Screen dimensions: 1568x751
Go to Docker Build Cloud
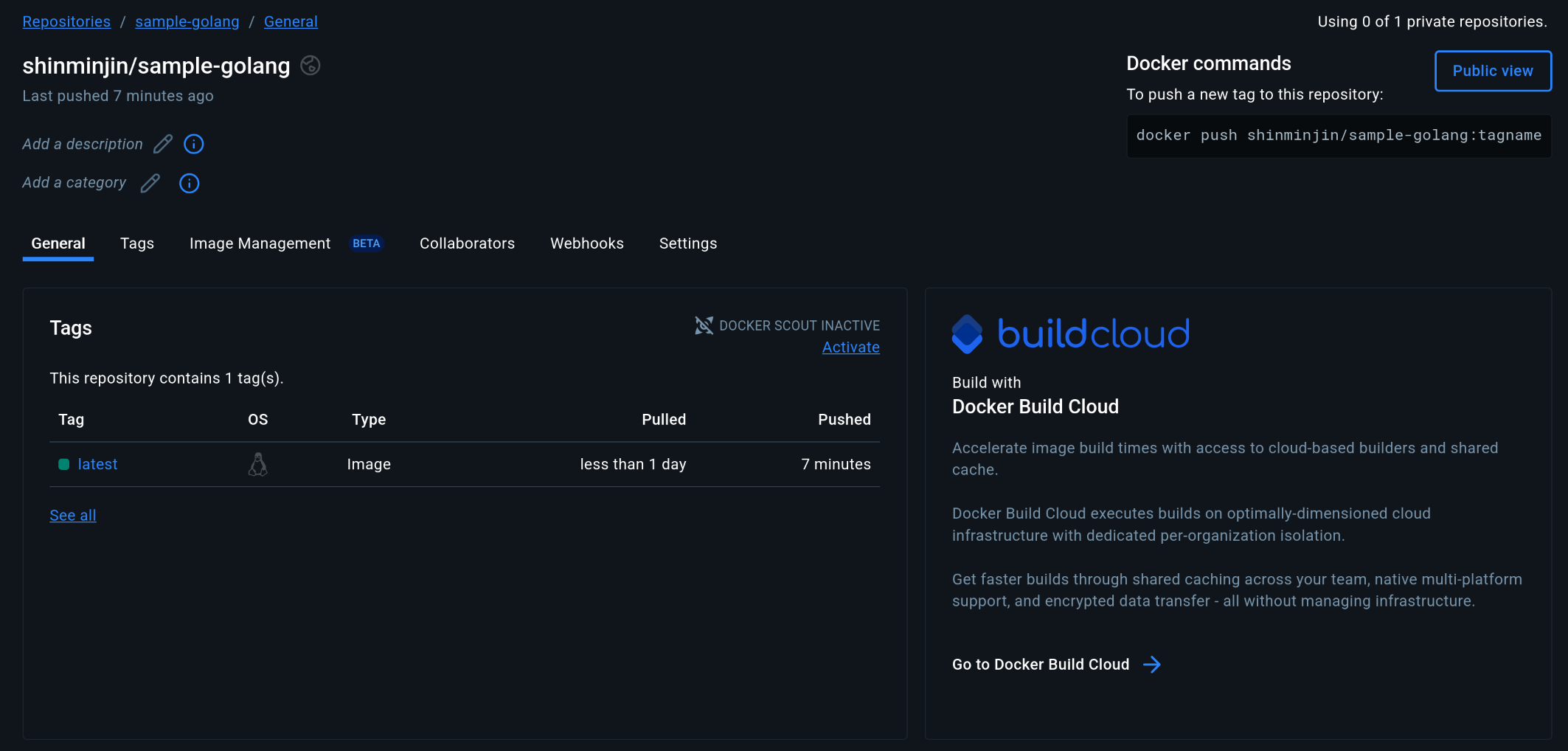(1041, 665)
